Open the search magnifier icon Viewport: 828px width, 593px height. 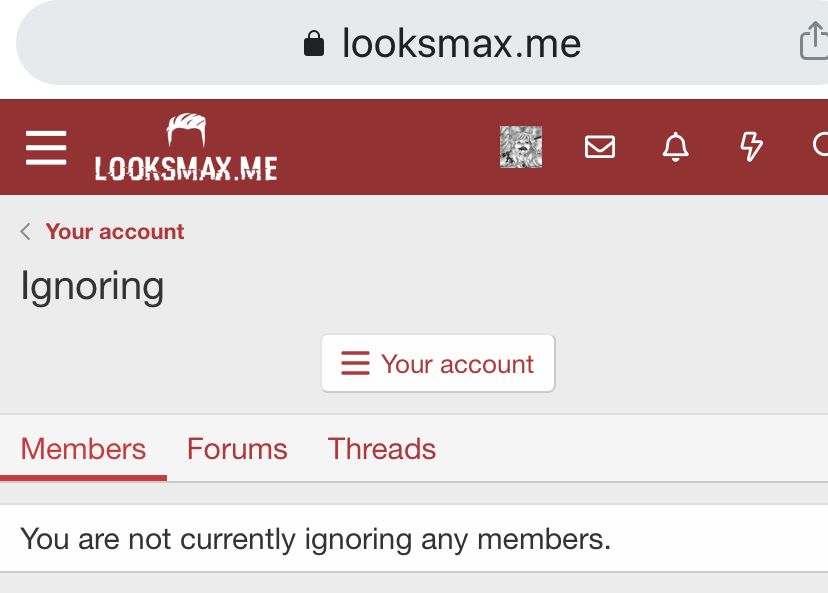[821, 145]
